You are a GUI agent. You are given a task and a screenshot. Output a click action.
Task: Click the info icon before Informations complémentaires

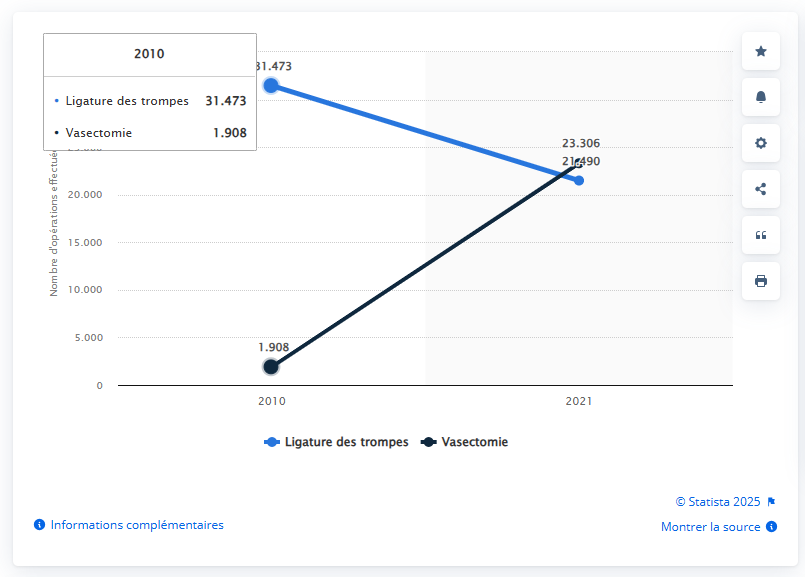[40, 525]
